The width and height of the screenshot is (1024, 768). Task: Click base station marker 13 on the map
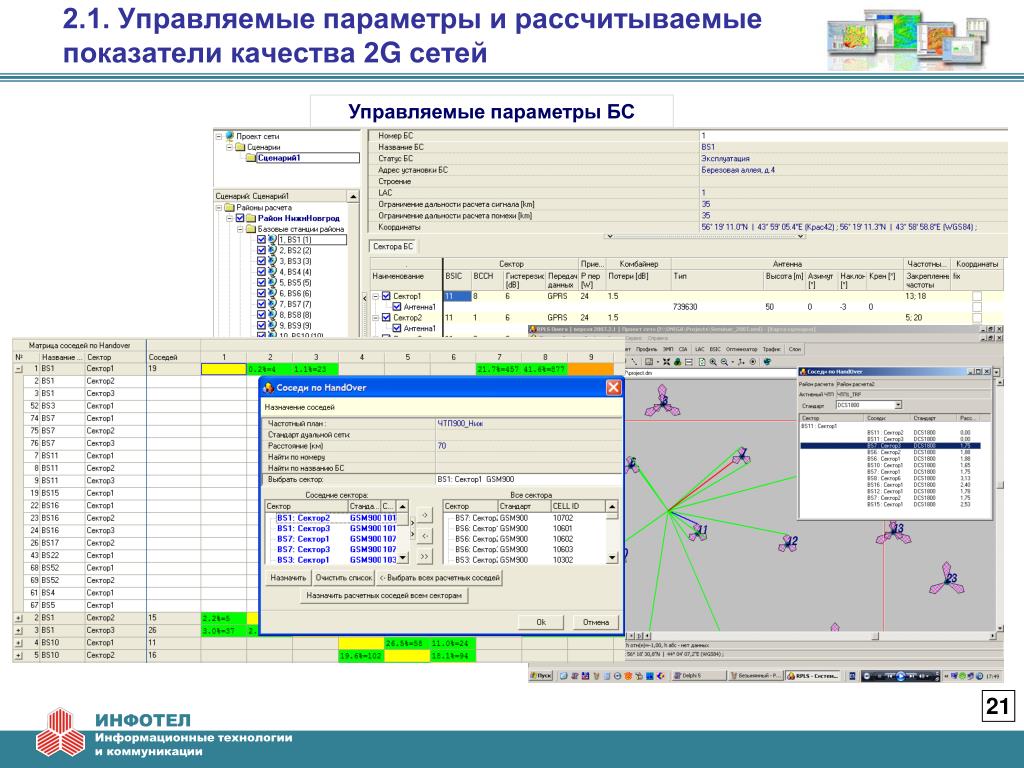[x=893, y=533]
